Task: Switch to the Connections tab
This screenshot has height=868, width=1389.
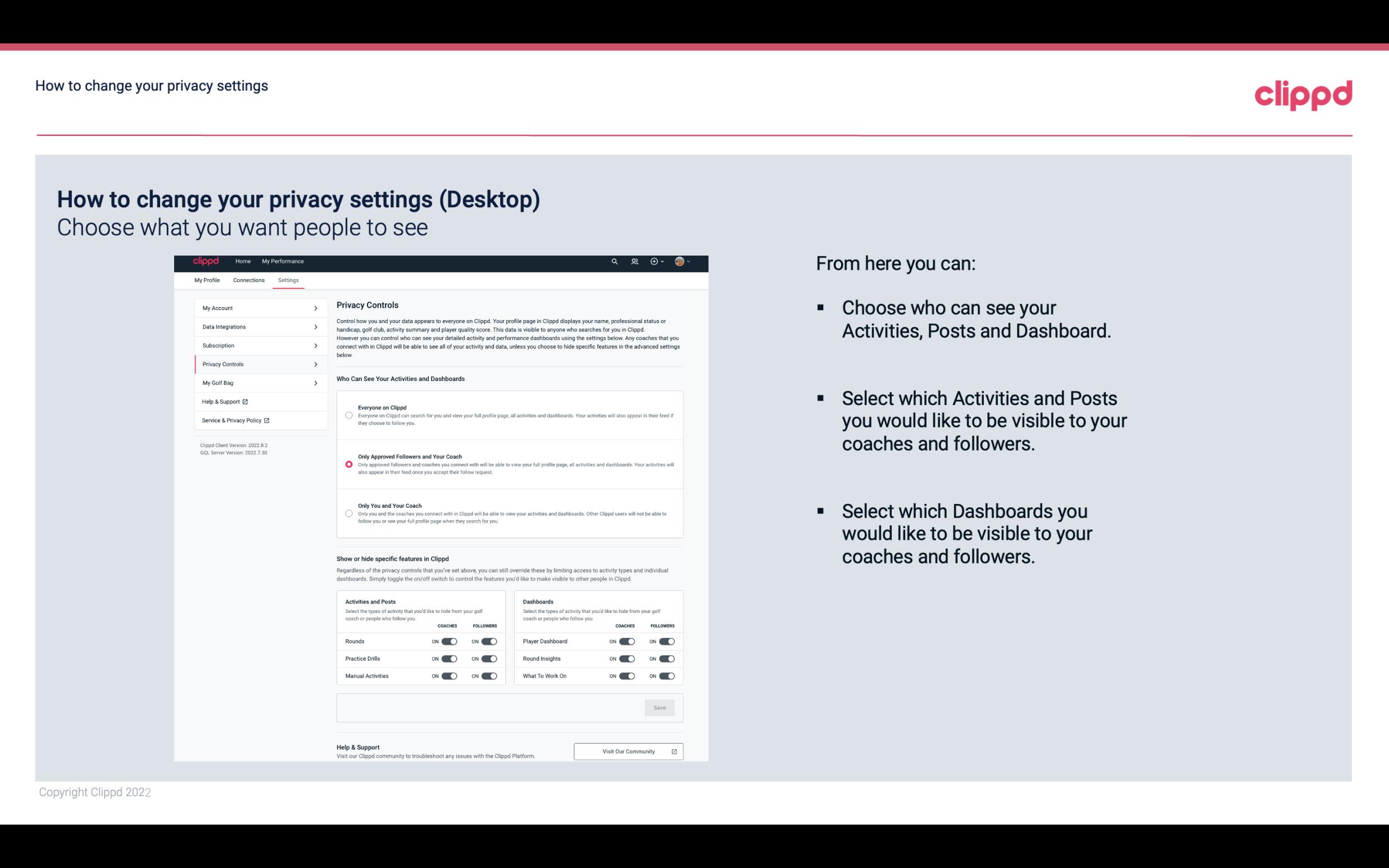Action: click(x=248, y=280)
